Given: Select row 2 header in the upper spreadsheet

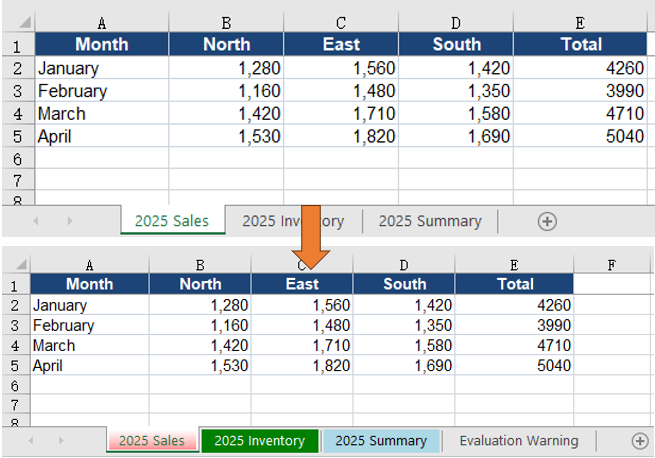Looking at the screenshot, I should 18,68.
